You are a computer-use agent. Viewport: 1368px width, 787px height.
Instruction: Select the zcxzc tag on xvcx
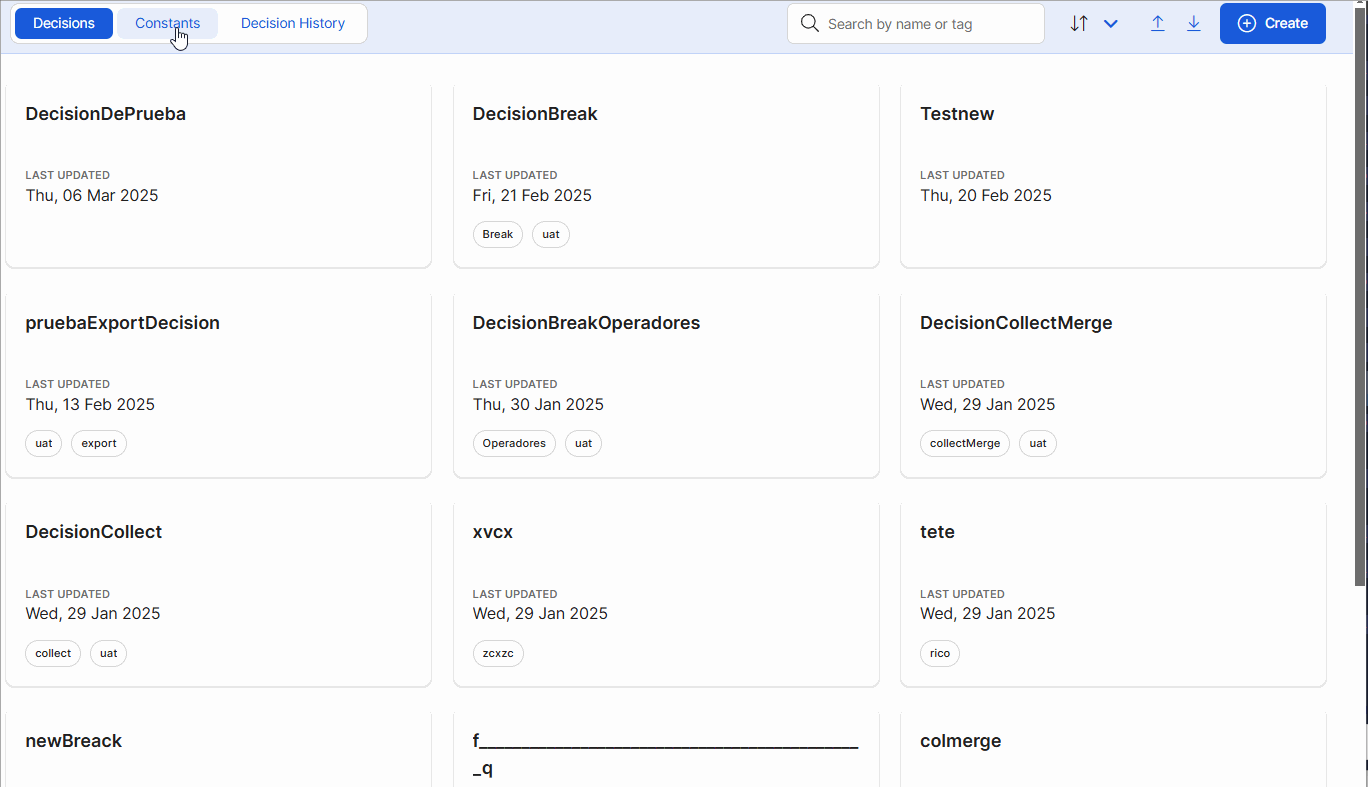(498, 653)
